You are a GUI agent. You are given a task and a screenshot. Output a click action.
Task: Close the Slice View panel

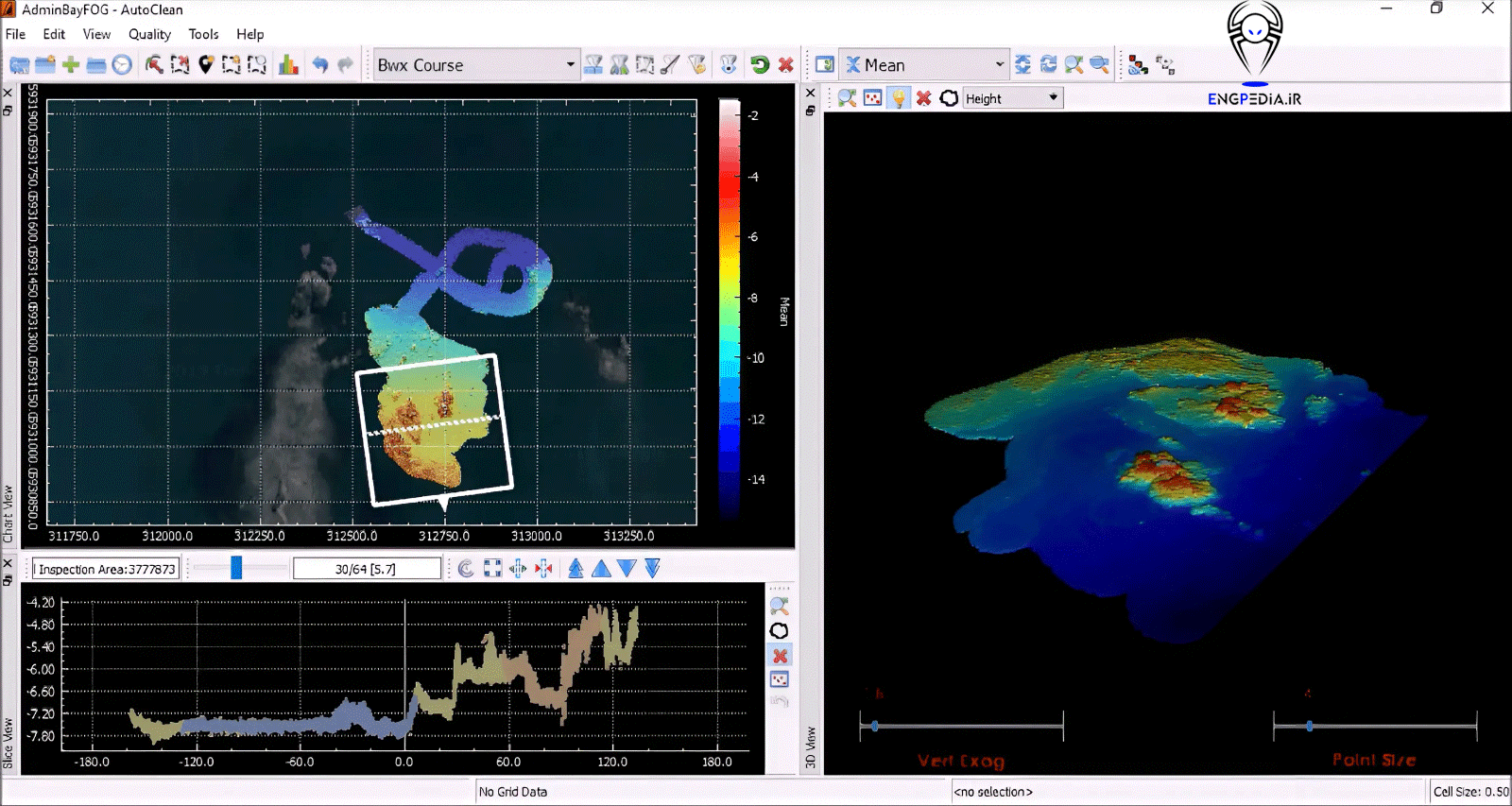click(x=8, y=563)
